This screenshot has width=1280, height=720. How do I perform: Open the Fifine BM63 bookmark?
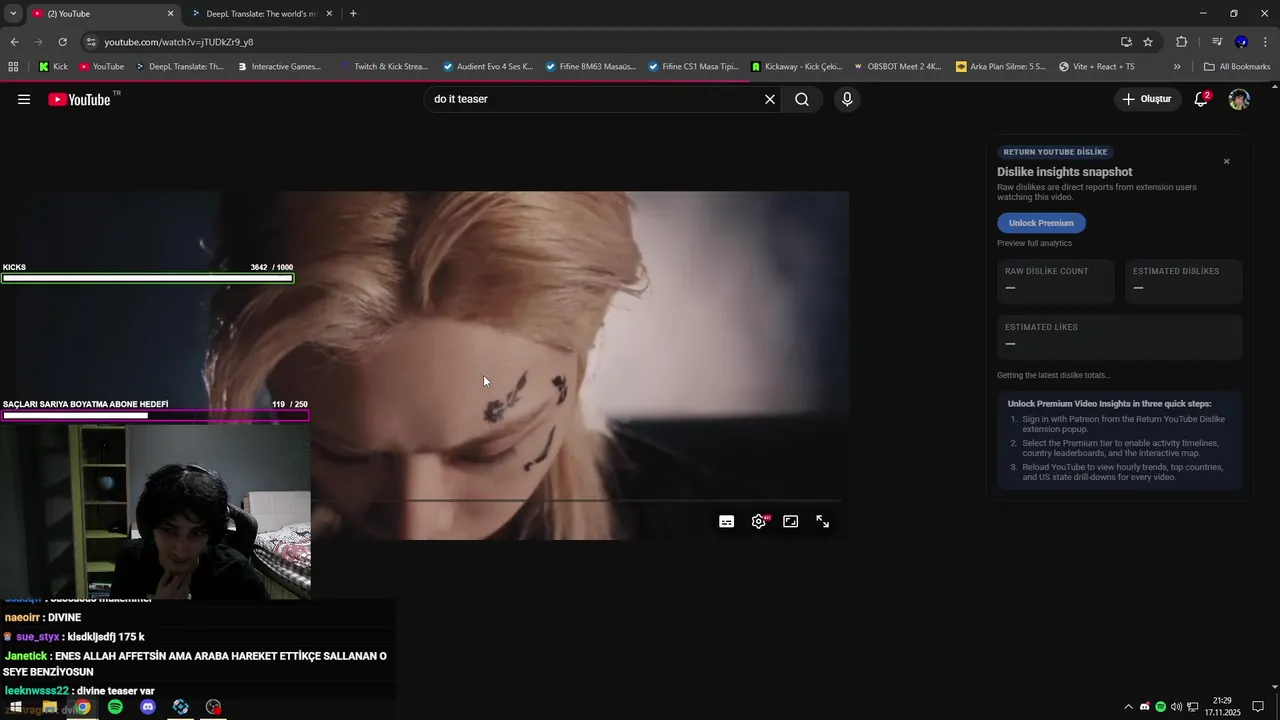click(x=590, y=67)
